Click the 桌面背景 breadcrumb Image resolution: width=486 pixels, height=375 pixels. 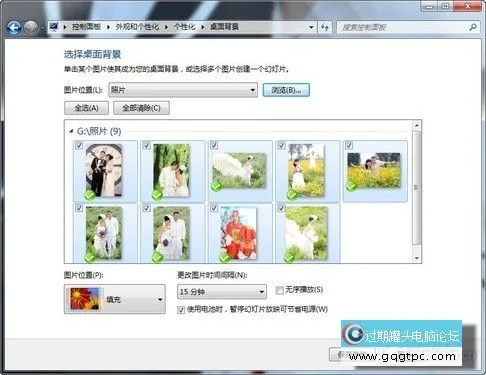224,27
